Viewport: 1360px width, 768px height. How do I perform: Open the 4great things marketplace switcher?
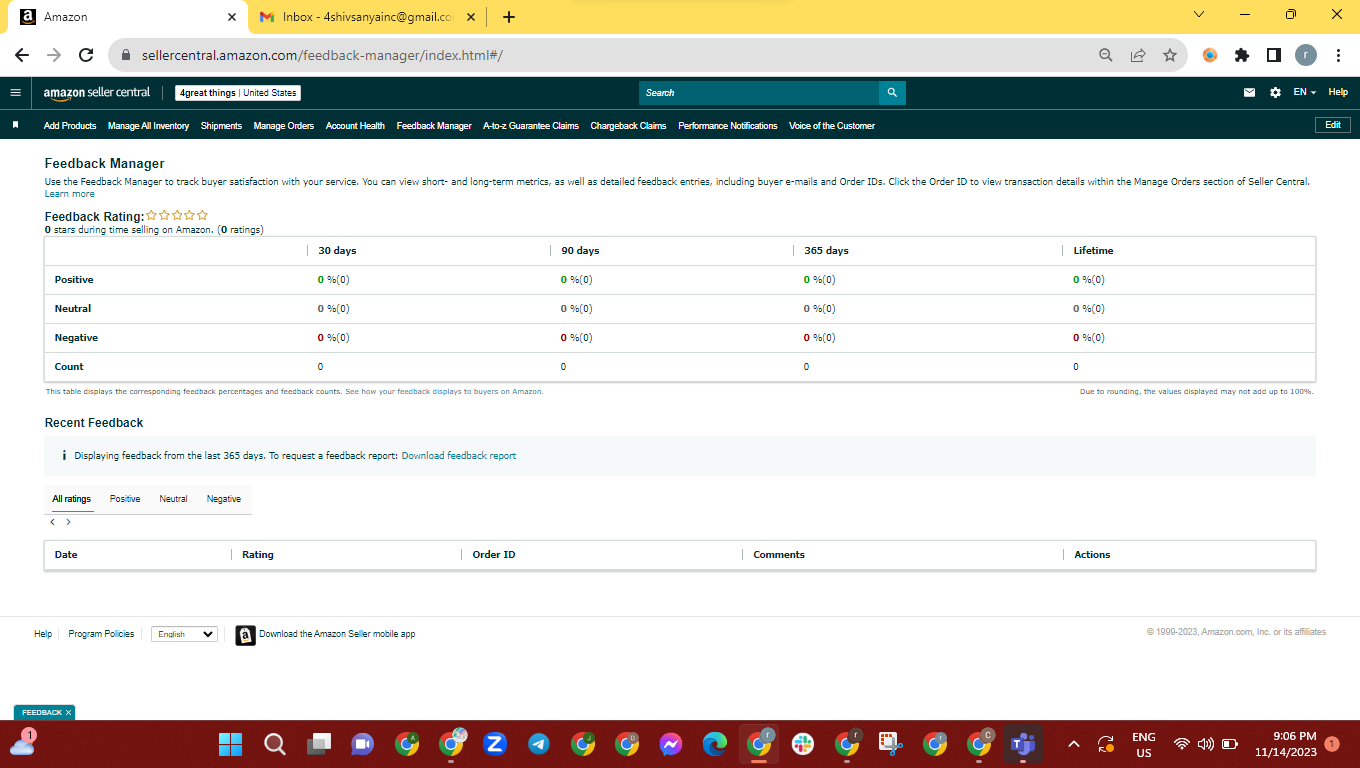coord(238,93)
